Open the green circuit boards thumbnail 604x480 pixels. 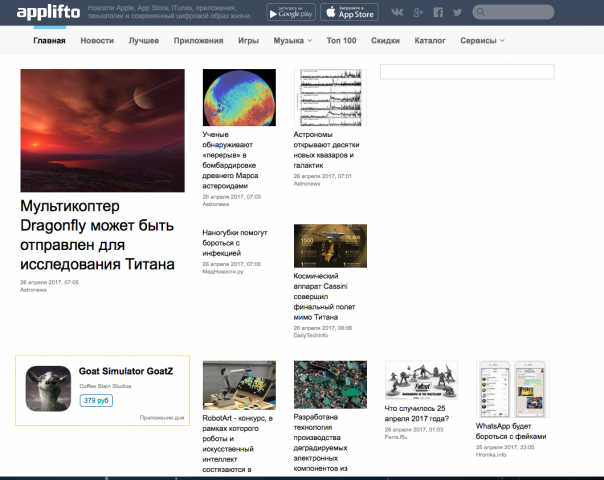[x=330, y=384]
